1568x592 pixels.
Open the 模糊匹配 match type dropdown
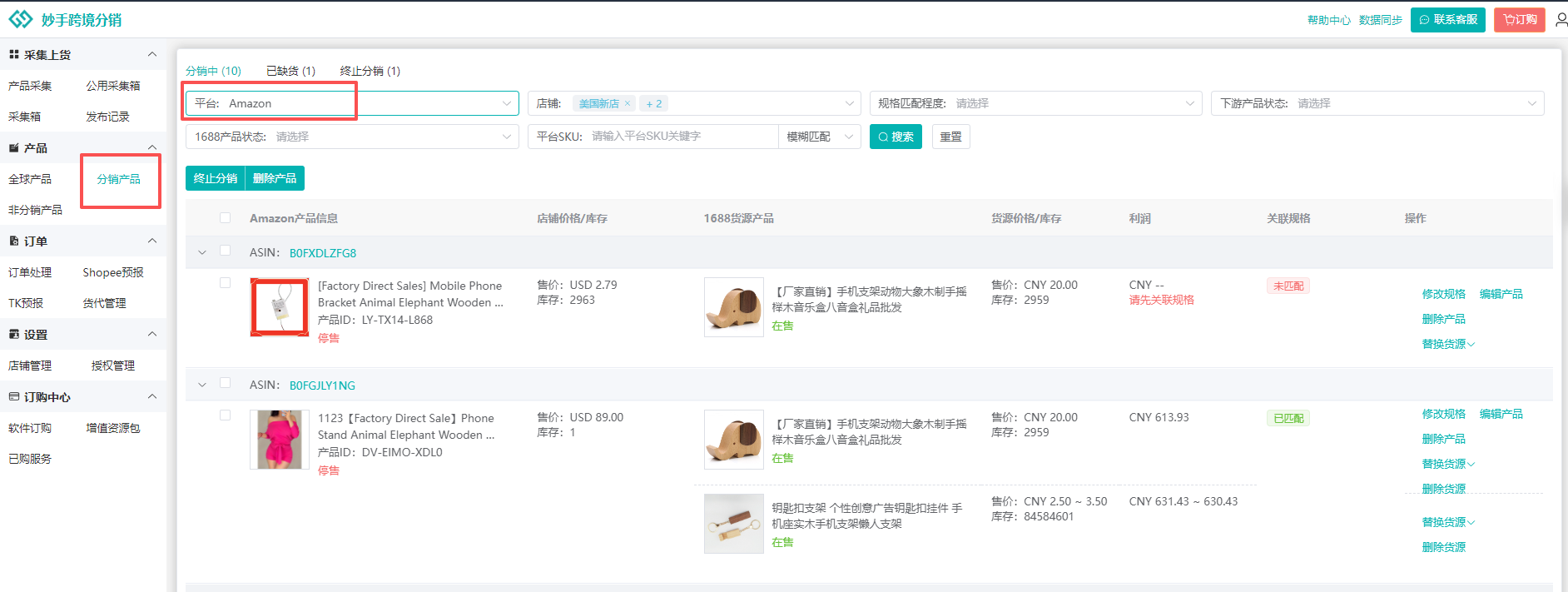pyautogui.click(x=819, y=137)
